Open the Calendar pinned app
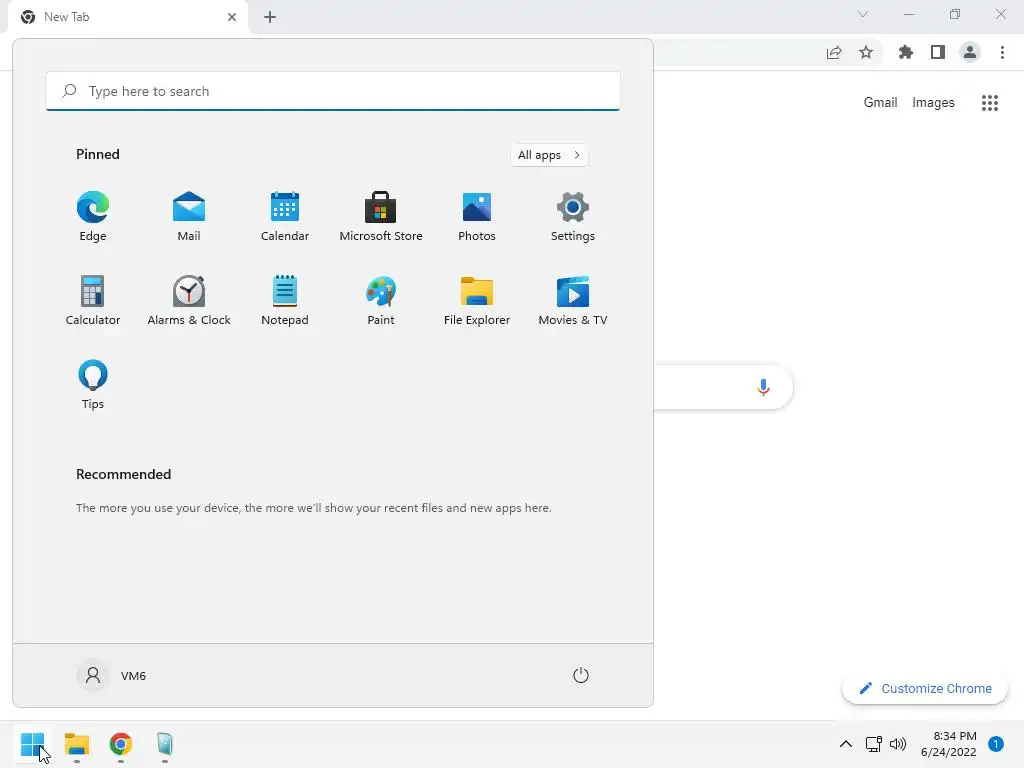Screen dimensions: 1024x768 coord(285,216)
